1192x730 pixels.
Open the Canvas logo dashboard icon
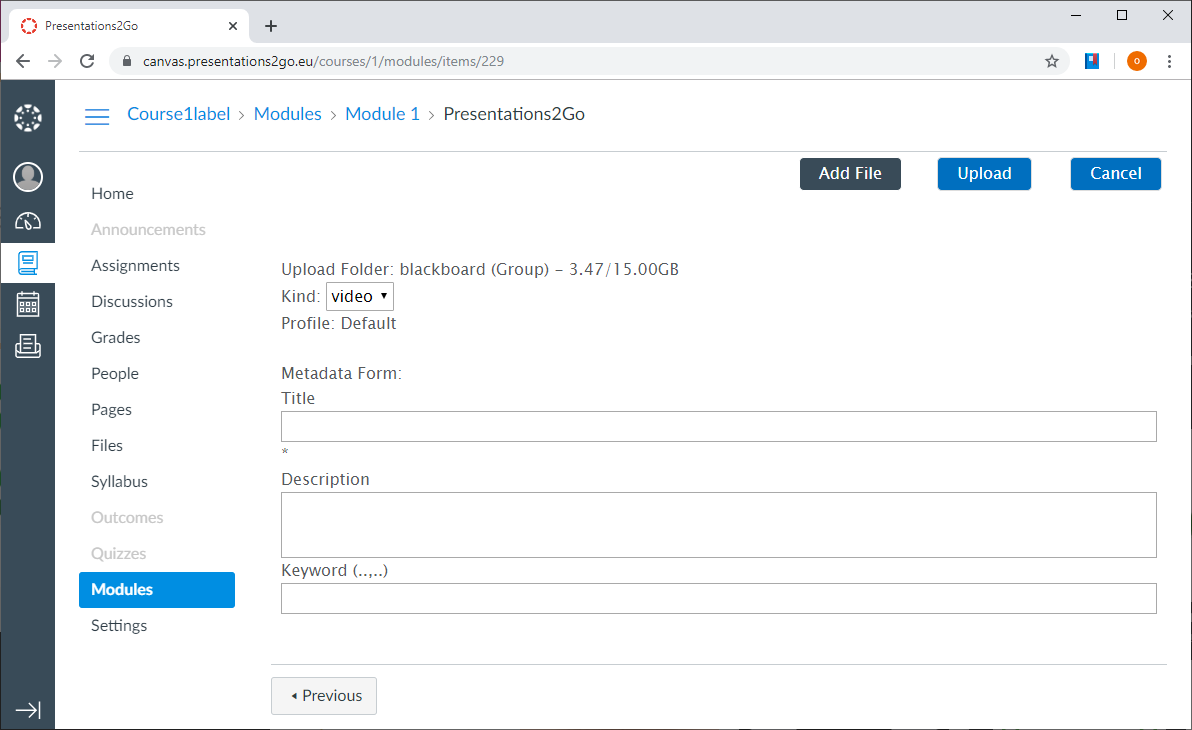[28, 118]
